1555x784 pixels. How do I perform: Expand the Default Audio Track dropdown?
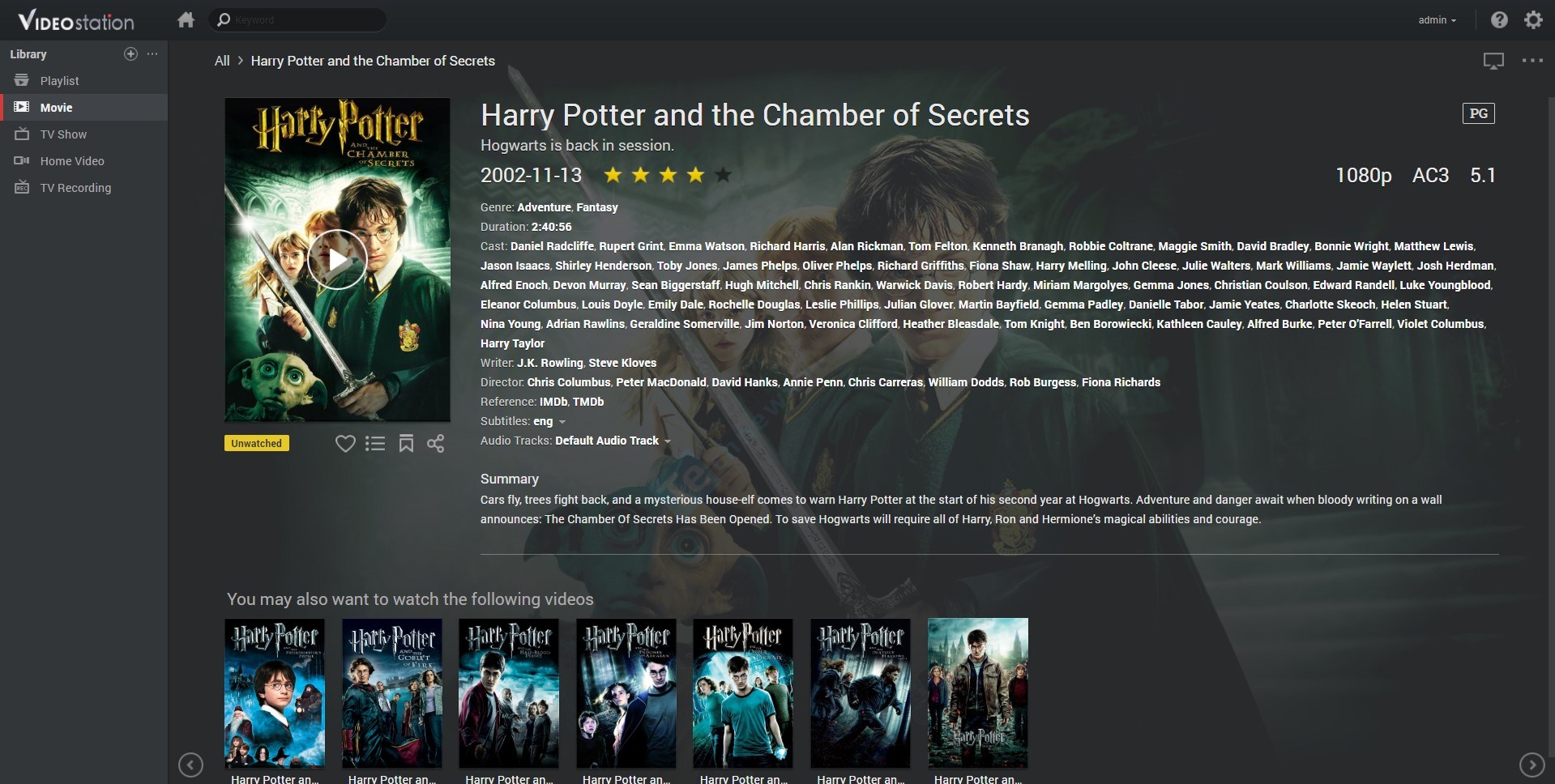(613, 441)
